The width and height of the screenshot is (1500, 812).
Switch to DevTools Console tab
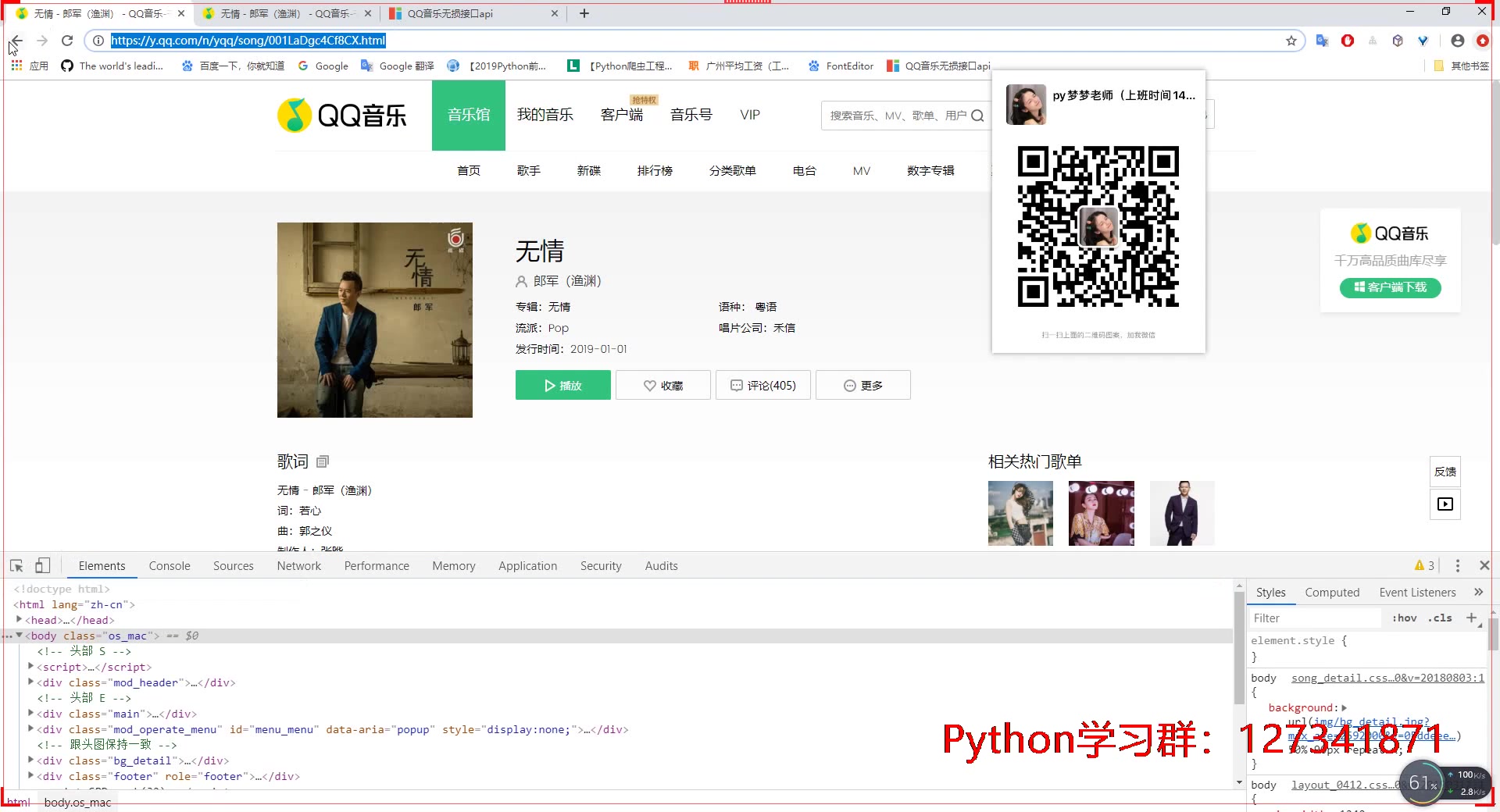click(170, 566)
